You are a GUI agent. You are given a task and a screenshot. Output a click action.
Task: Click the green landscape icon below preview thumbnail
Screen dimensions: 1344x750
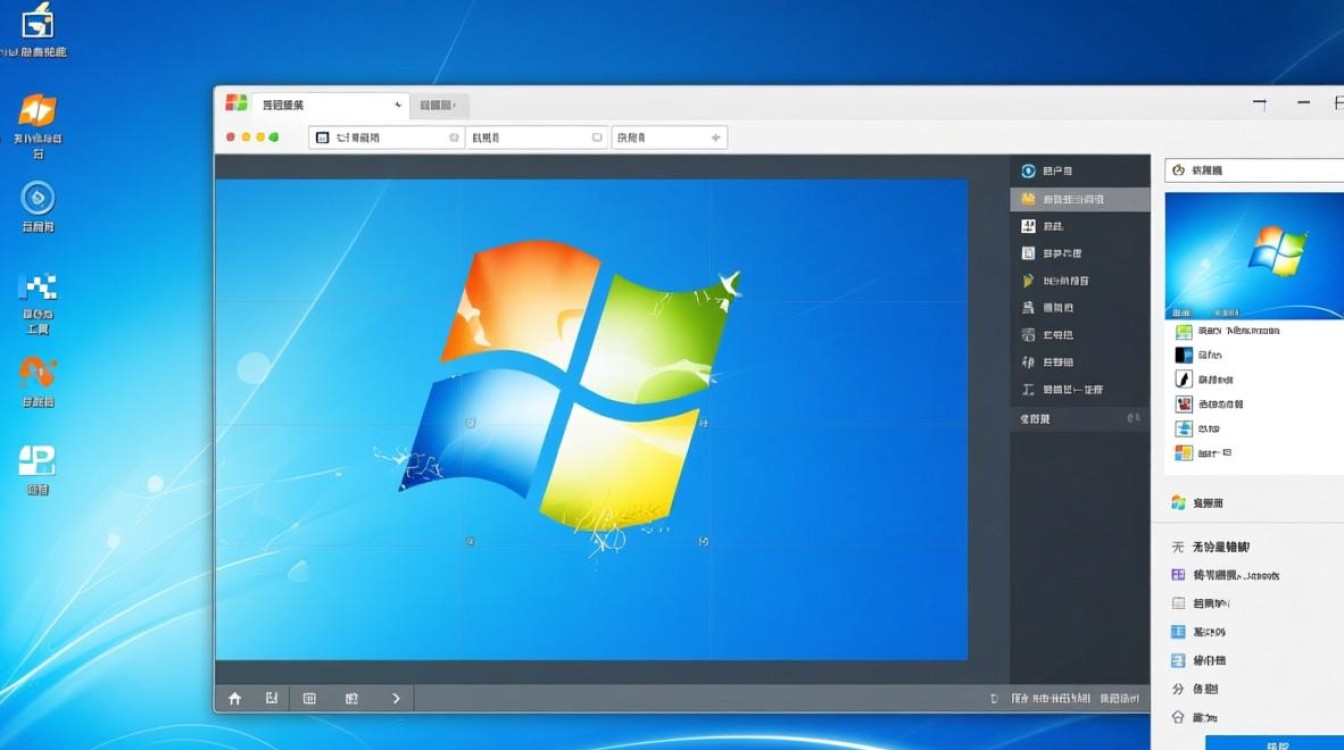coord(1183,331)
